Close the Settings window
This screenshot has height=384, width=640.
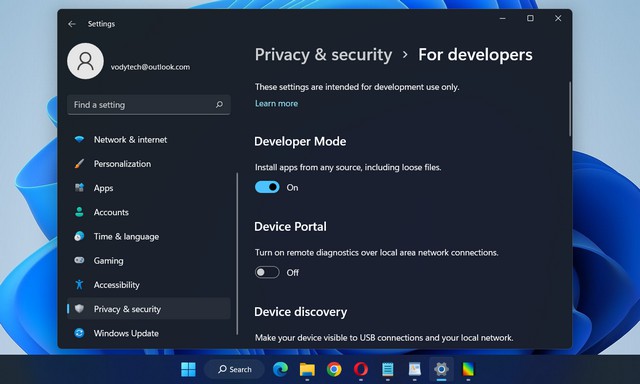click(x=558, y=18)
